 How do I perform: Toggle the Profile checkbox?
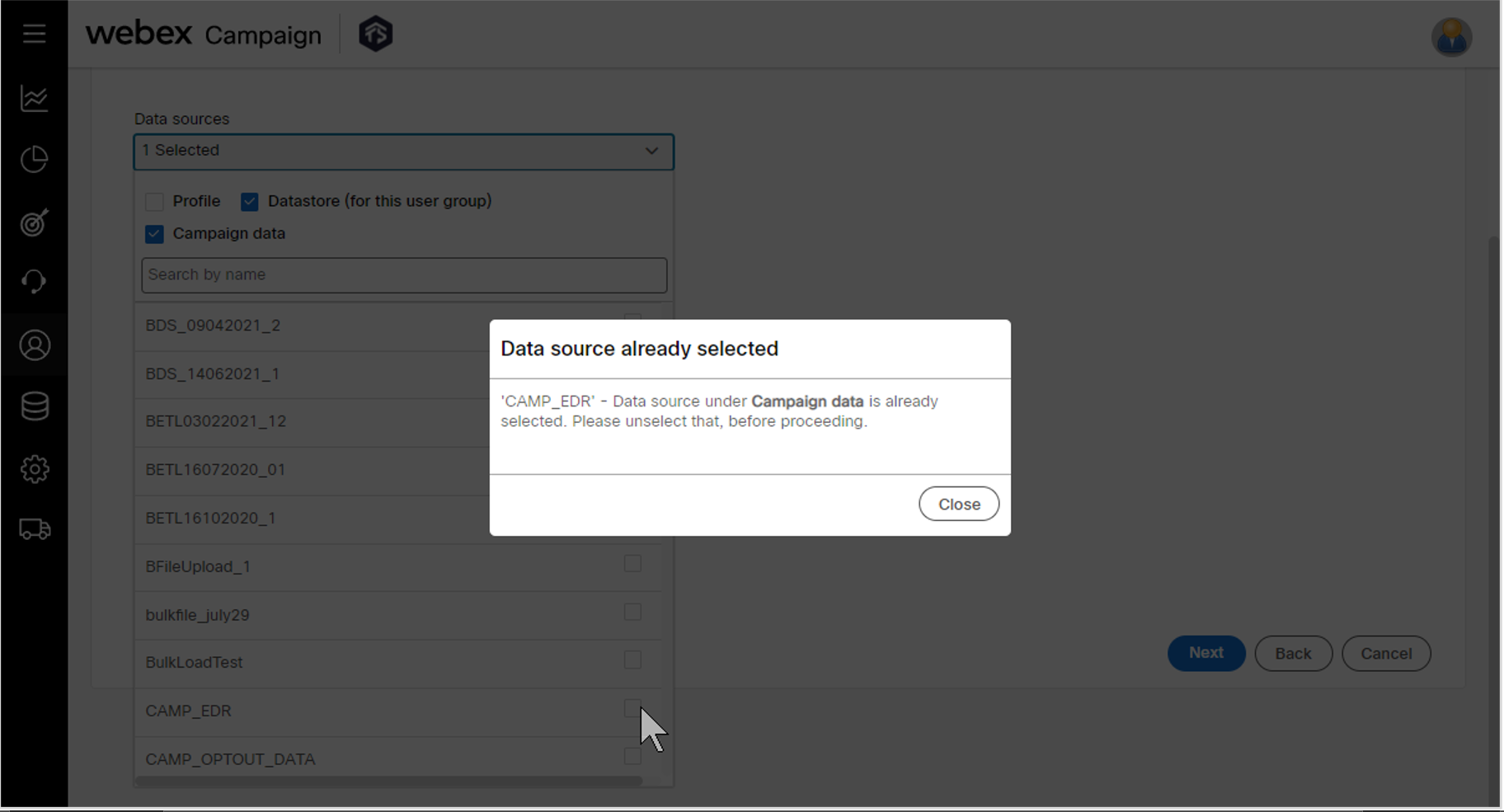click(x=154, y=202)
